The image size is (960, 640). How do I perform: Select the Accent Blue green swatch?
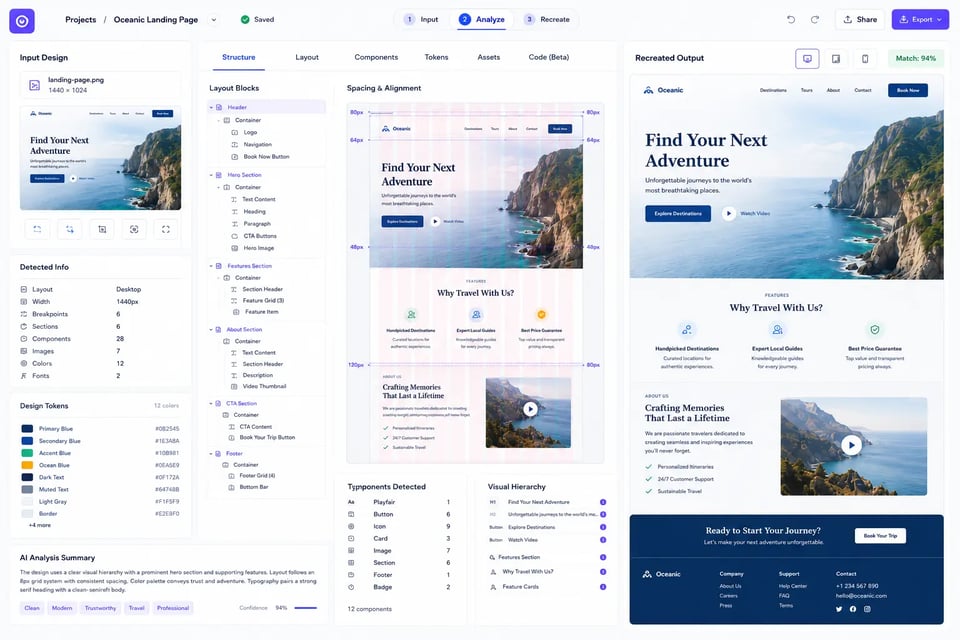(27, 453)
